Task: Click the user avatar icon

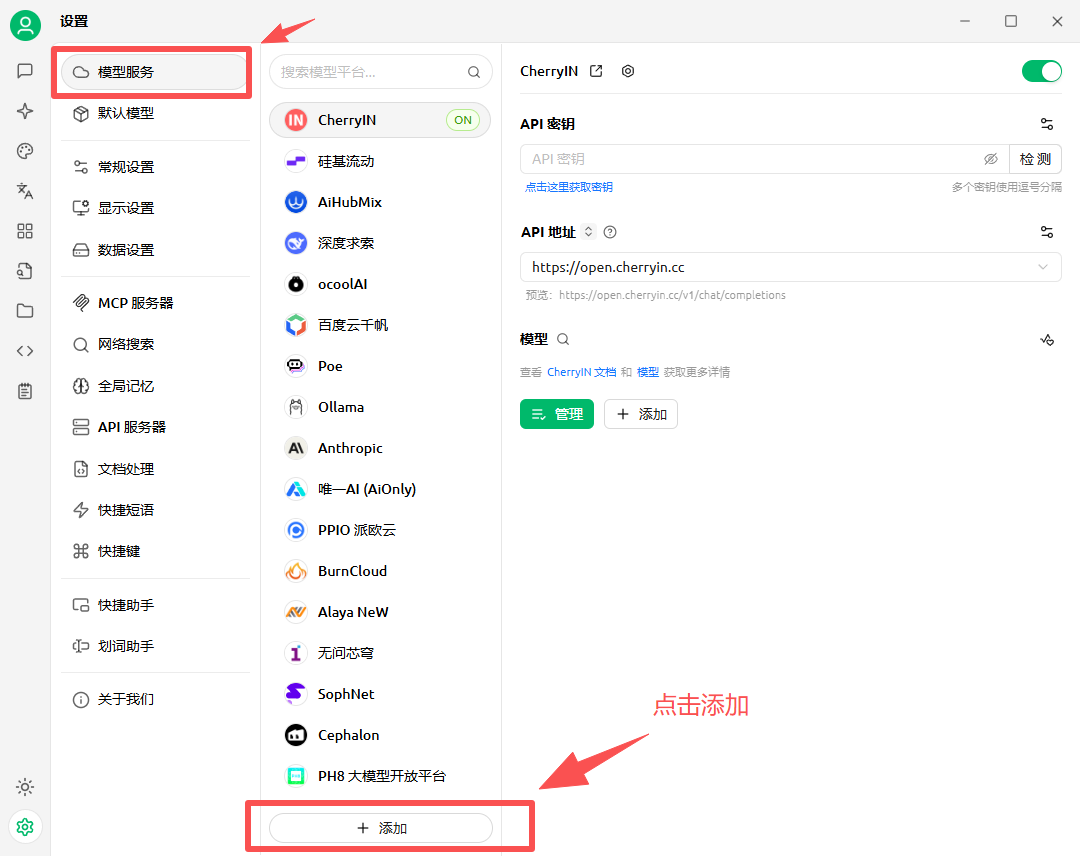Action: click(x=25, y=26)
